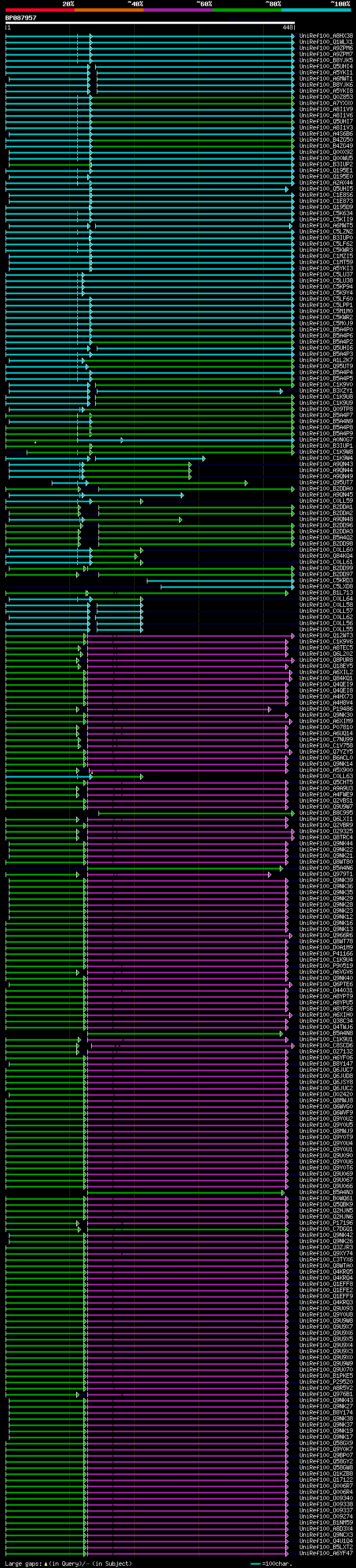Select the hit label UniRef100_P19486
This screenshot has width=356, height=1568.
point(326,709)
